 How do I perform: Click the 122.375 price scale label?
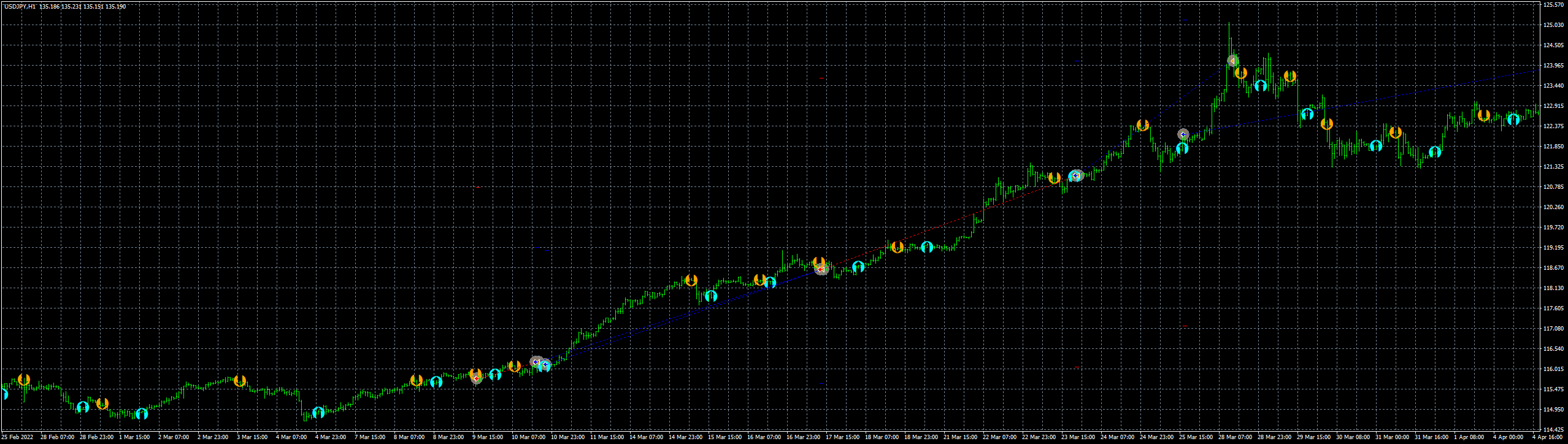1553,126
